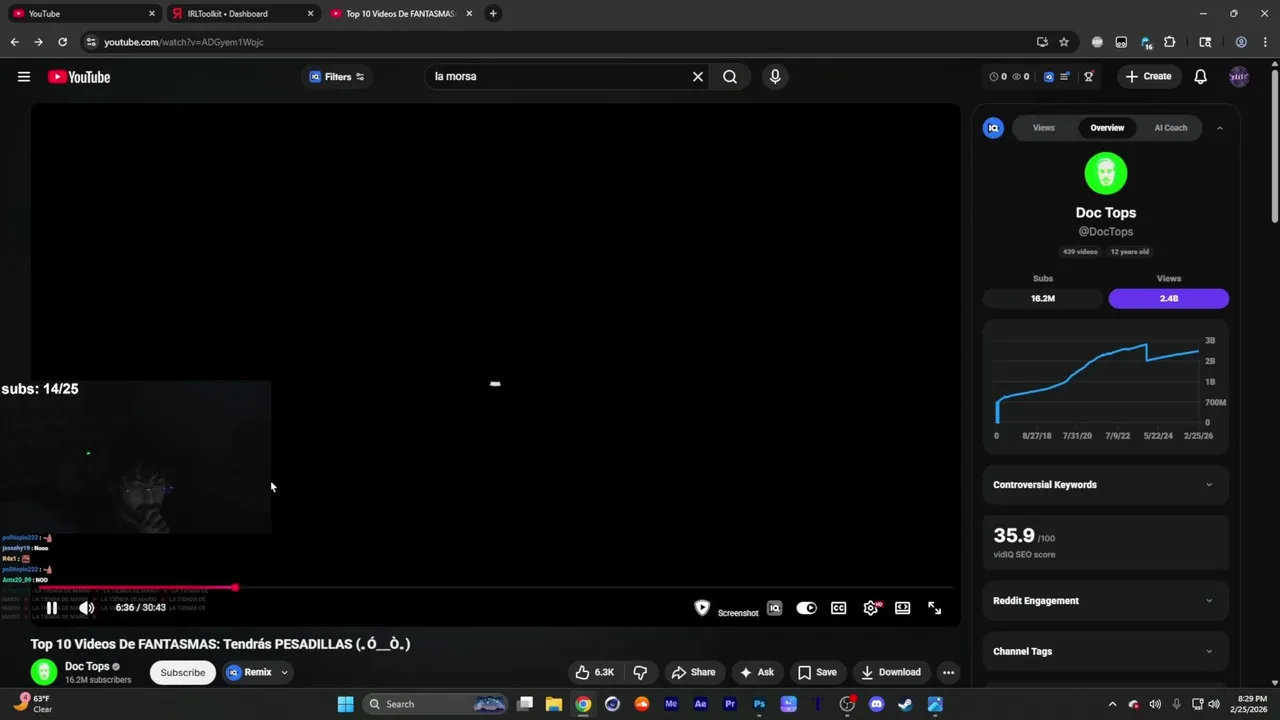The image size is (1280, 720).
Task: Open the notifications bell
Action: [1201, 77]
